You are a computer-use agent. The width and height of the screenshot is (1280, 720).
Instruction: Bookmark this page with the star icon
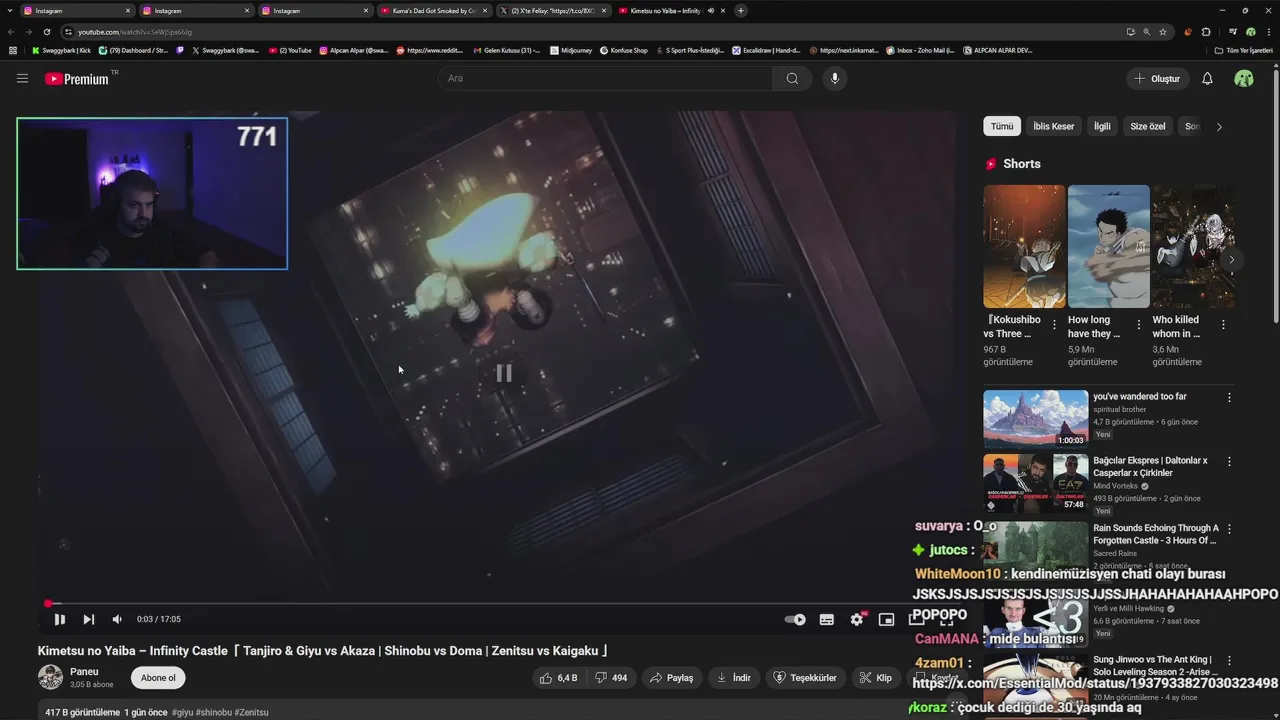(x=1163, y=32)
